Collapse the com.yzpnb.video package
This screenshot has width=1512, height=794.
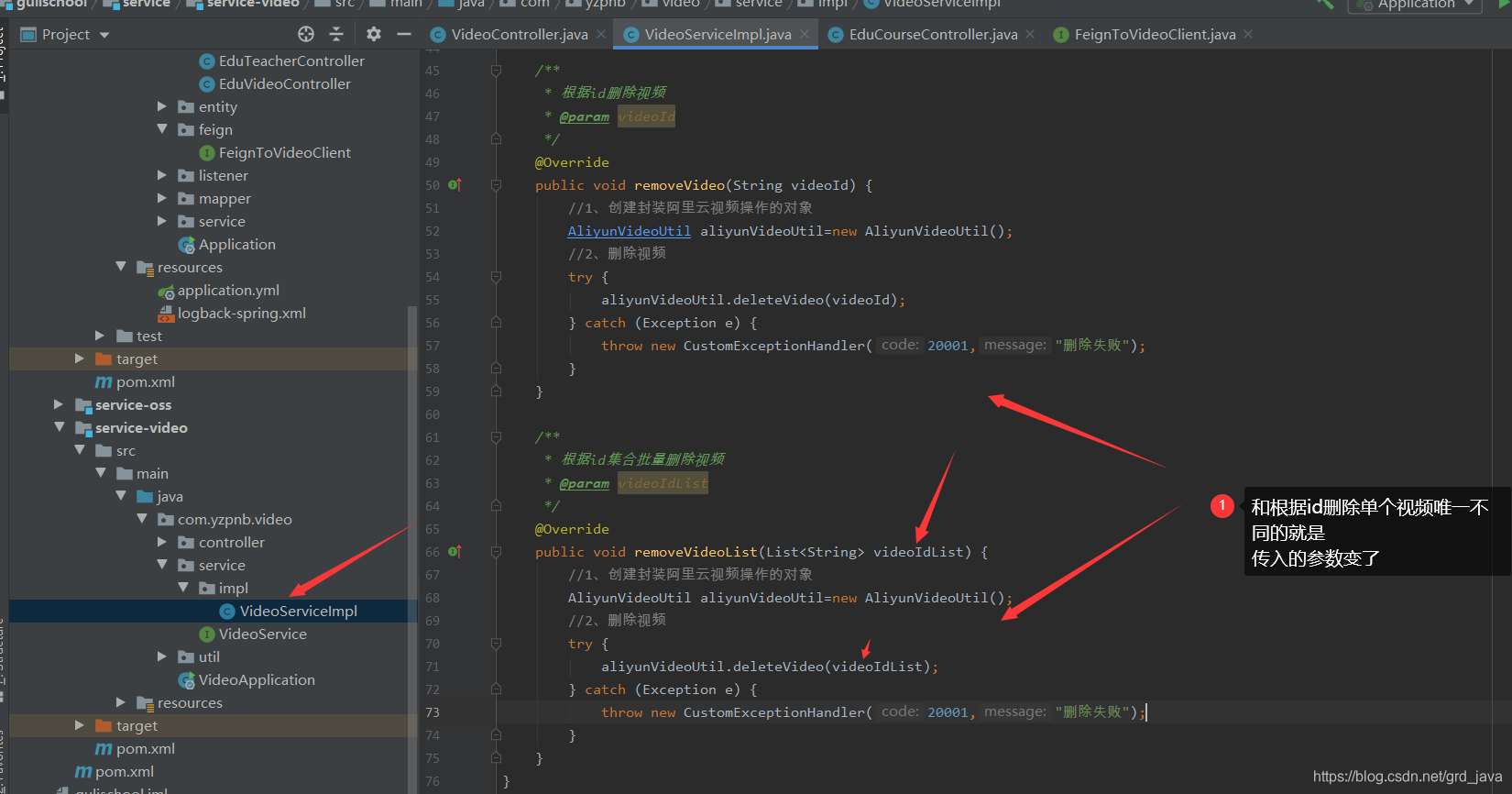click(x=142, y=519)
